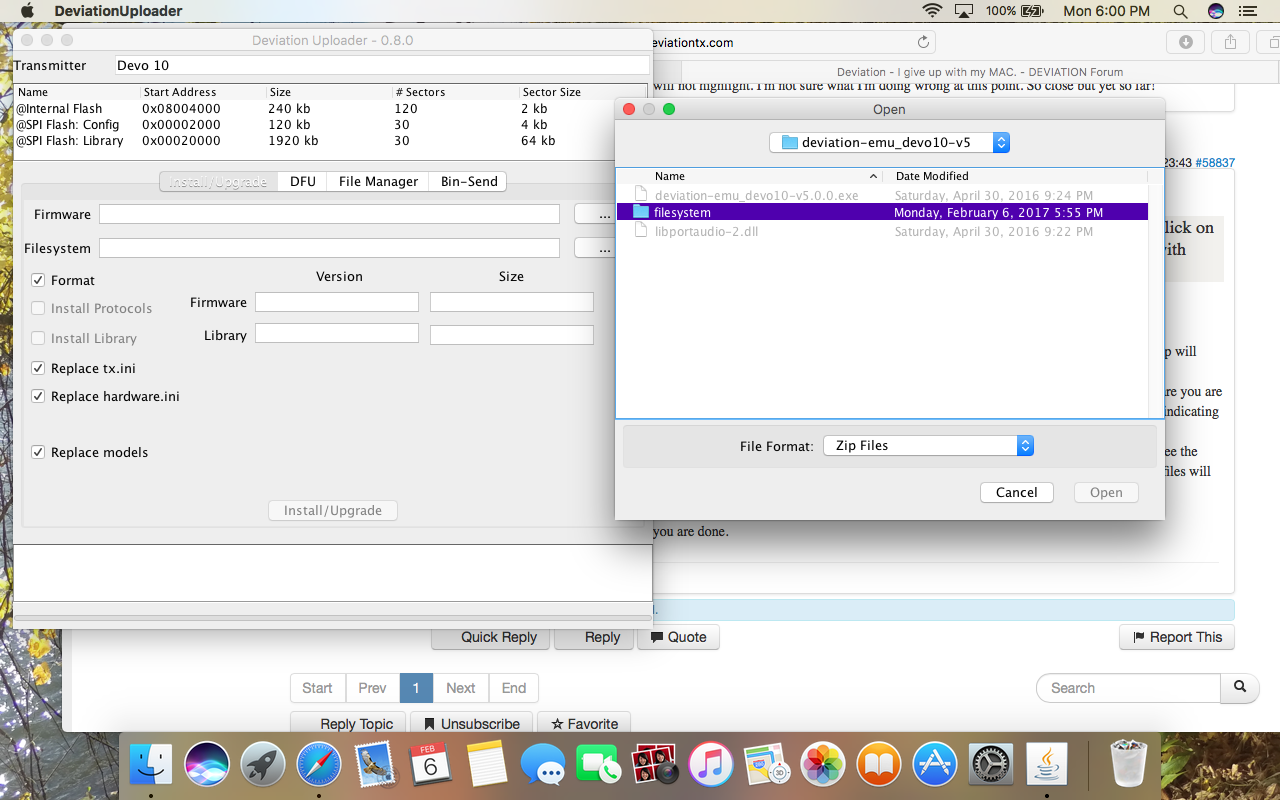The height and width of the screenshot is (800, 1280).
Task: Launch Siri from the dock
Action: 207,766
